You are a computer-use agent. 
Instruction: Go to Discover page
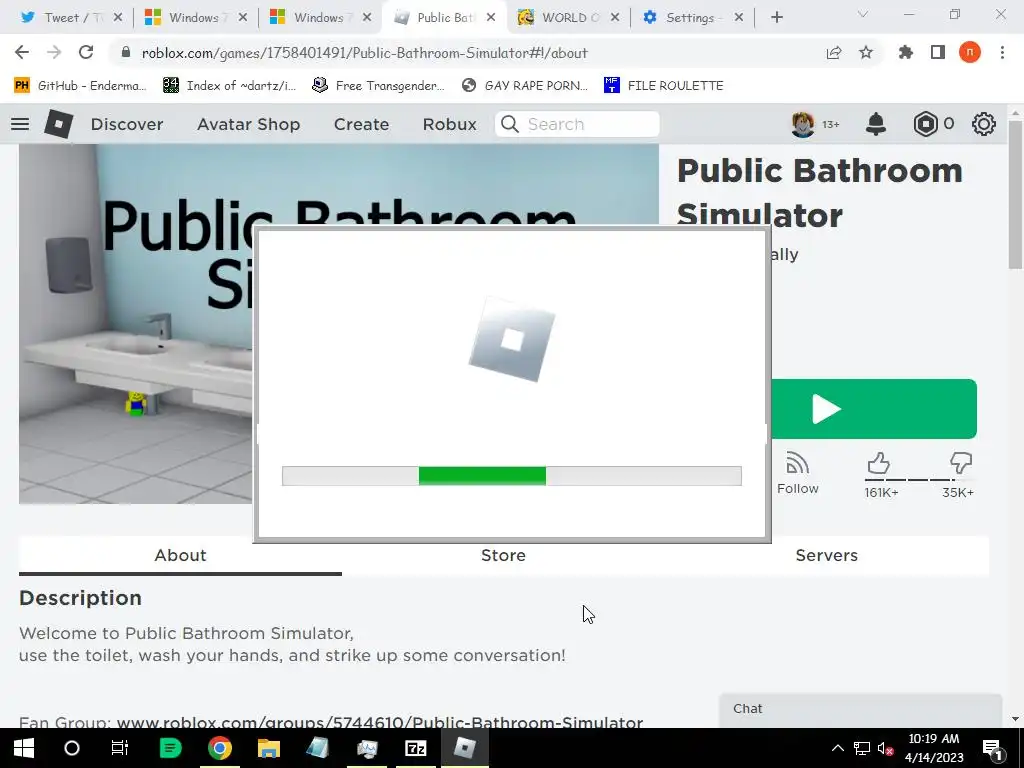click(127, 124)
